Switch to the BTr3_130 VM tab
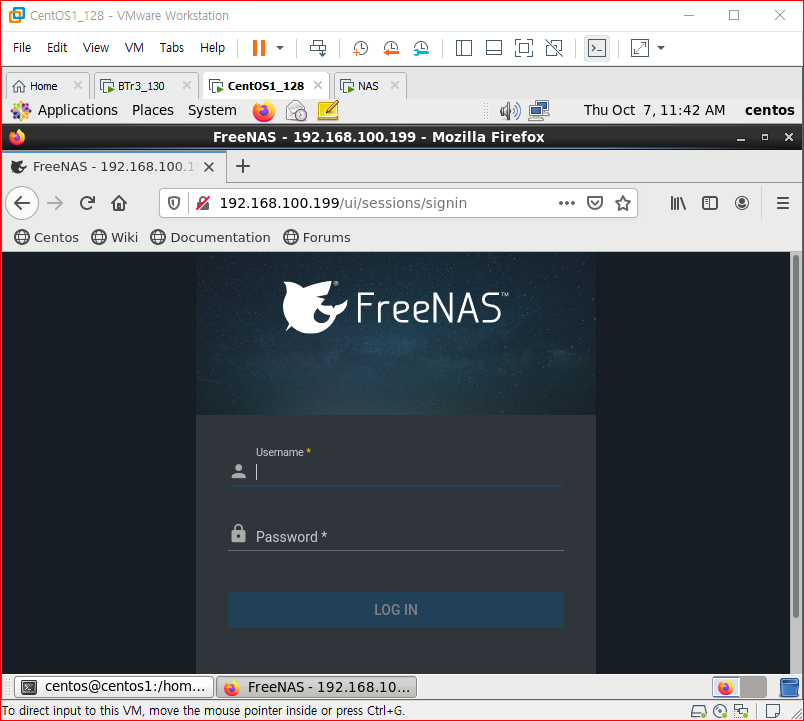The height and width of the screenshot is (721, 804). (141, 86)
